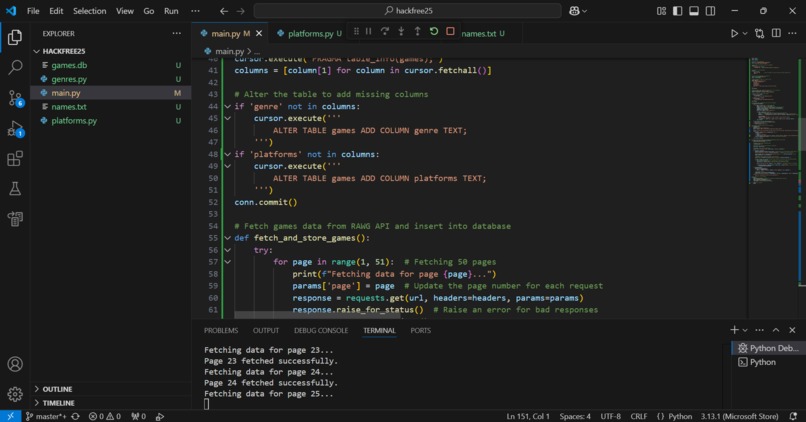Screen dimensions: 806x422
Task: Open changes compare icon in editor toolbar
Action: pos(760,33)
